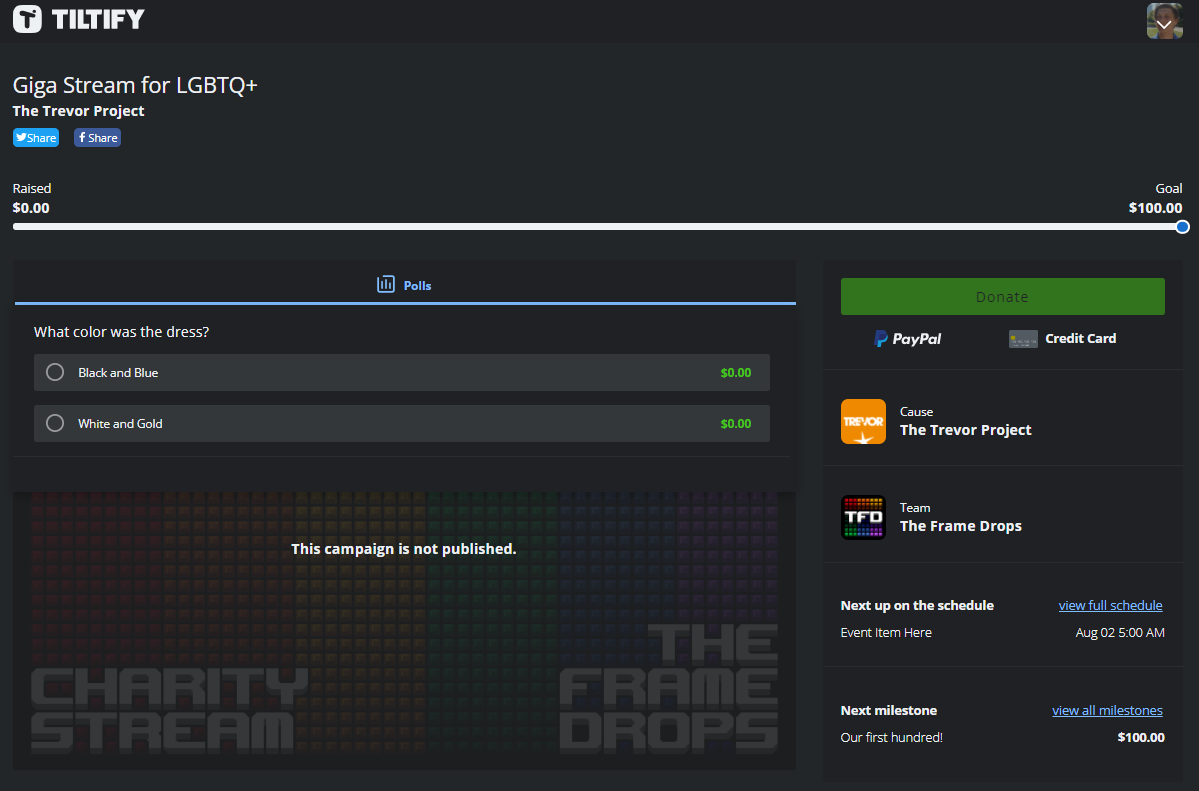Select the Polls tab
Viewport: 1199px width, 791px height.
tap(405, 285)
